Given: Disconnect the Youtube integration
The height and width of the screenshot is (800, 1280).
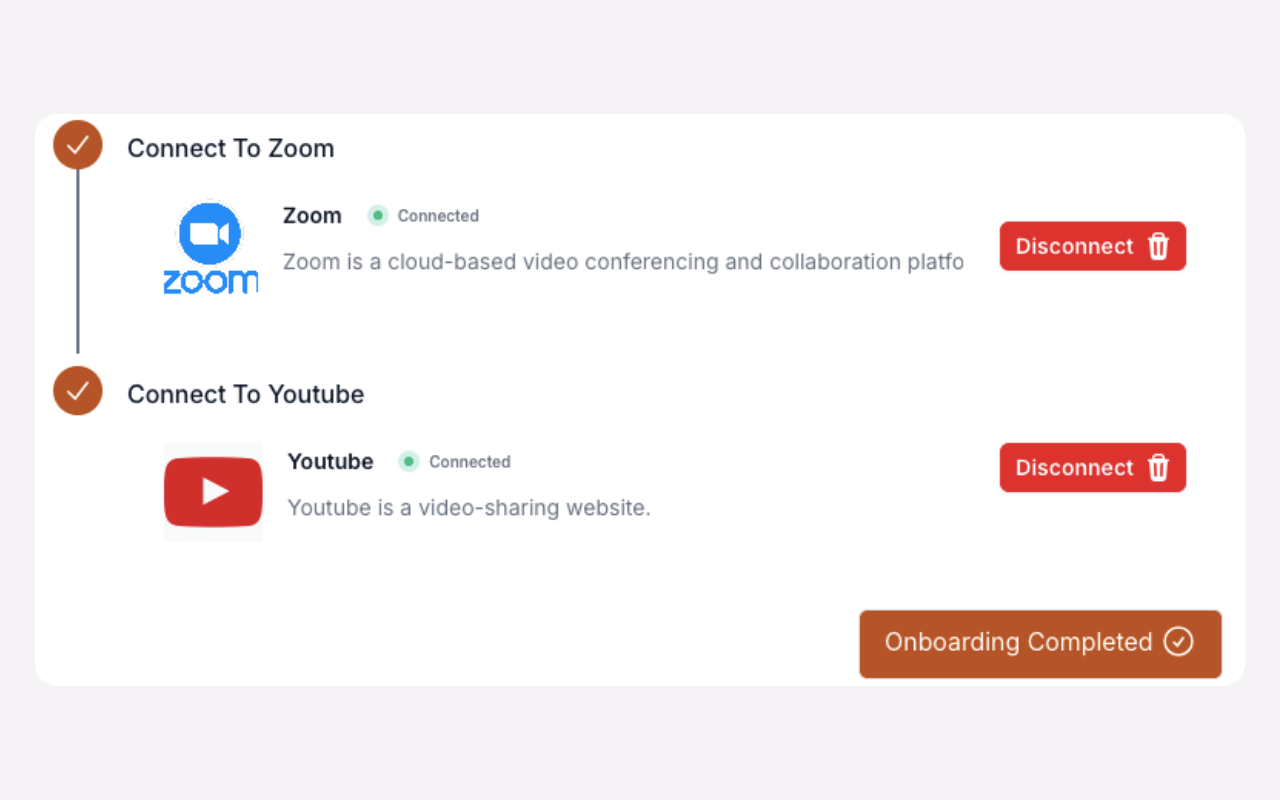Looking at the screenshot, I should (x=1092, y=467).
